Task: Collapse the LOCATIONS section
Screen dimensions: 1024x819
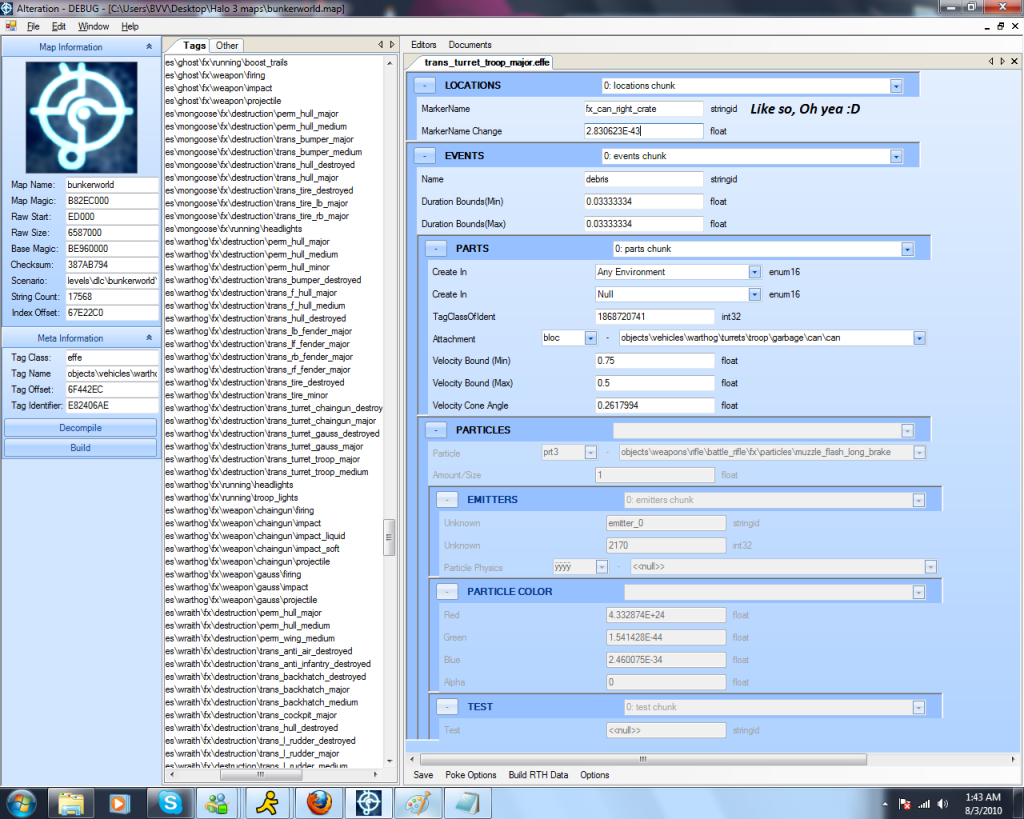Action: pos(424,86)
